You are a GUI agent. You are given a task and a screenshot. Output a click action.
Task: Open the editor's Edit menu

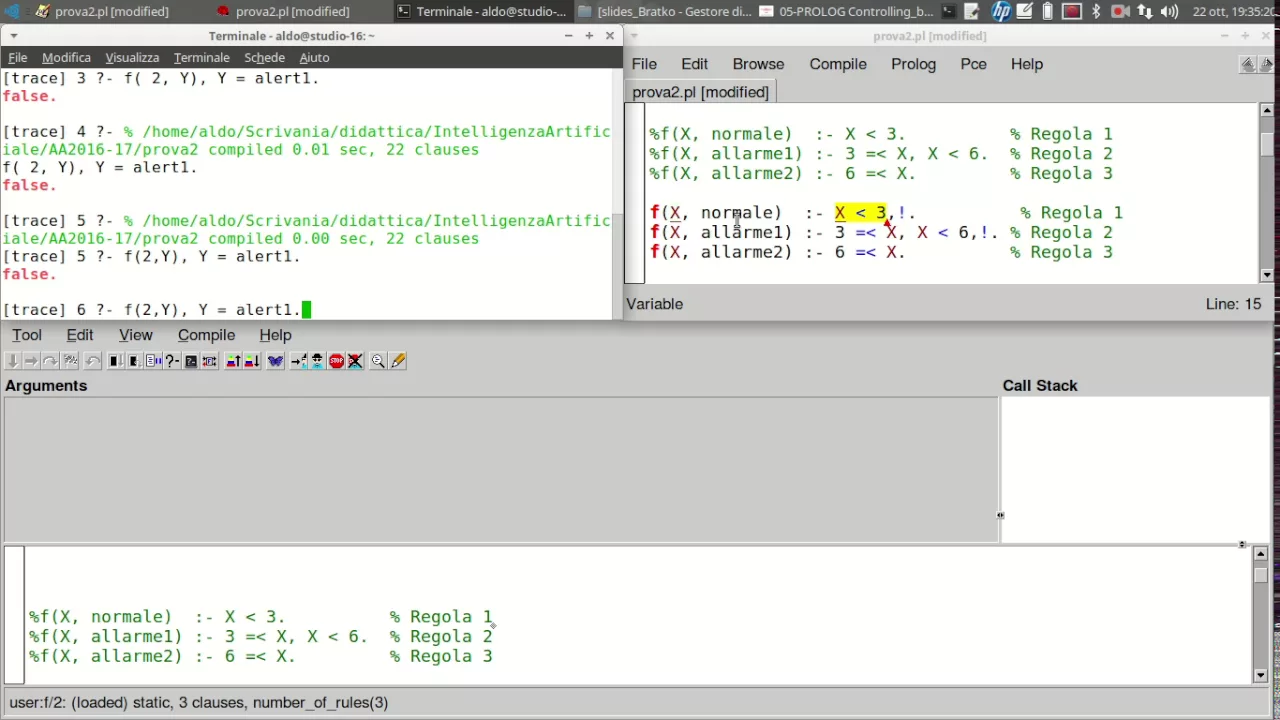694,64
